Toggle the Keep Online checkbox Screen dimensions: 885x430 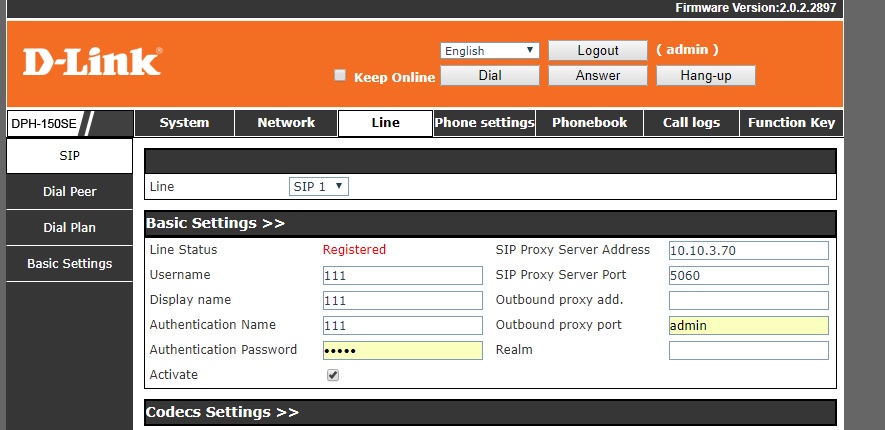[340, 75]
